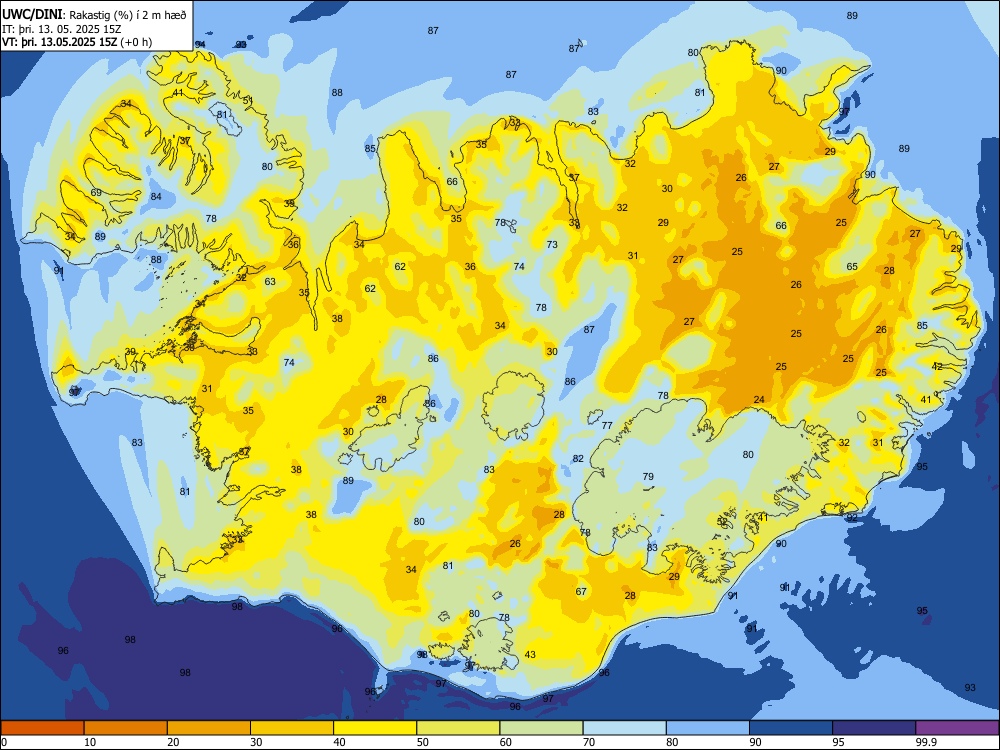Click the 70–80 light blue legend swatch
This screenshot has width=1000, height=750.
(625, 728)
